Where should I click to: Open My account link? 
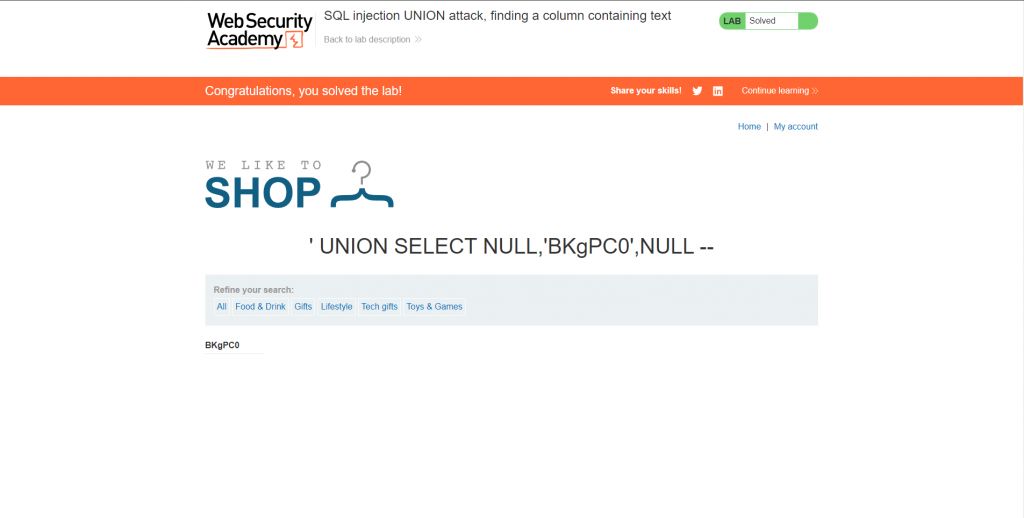795,127
